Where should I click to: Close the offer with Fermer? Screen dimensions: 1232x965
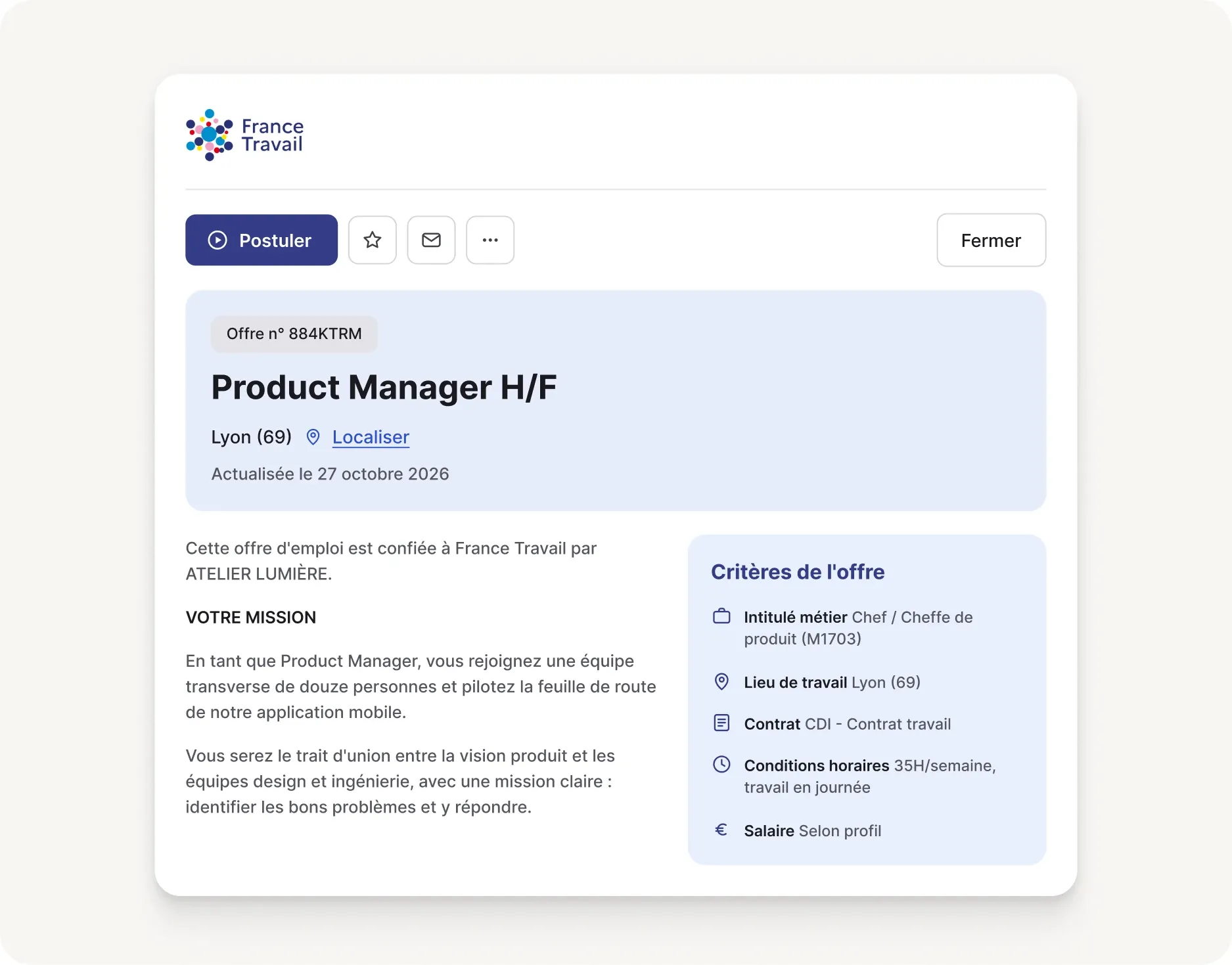pyautogui.click(x=991, y=240)
